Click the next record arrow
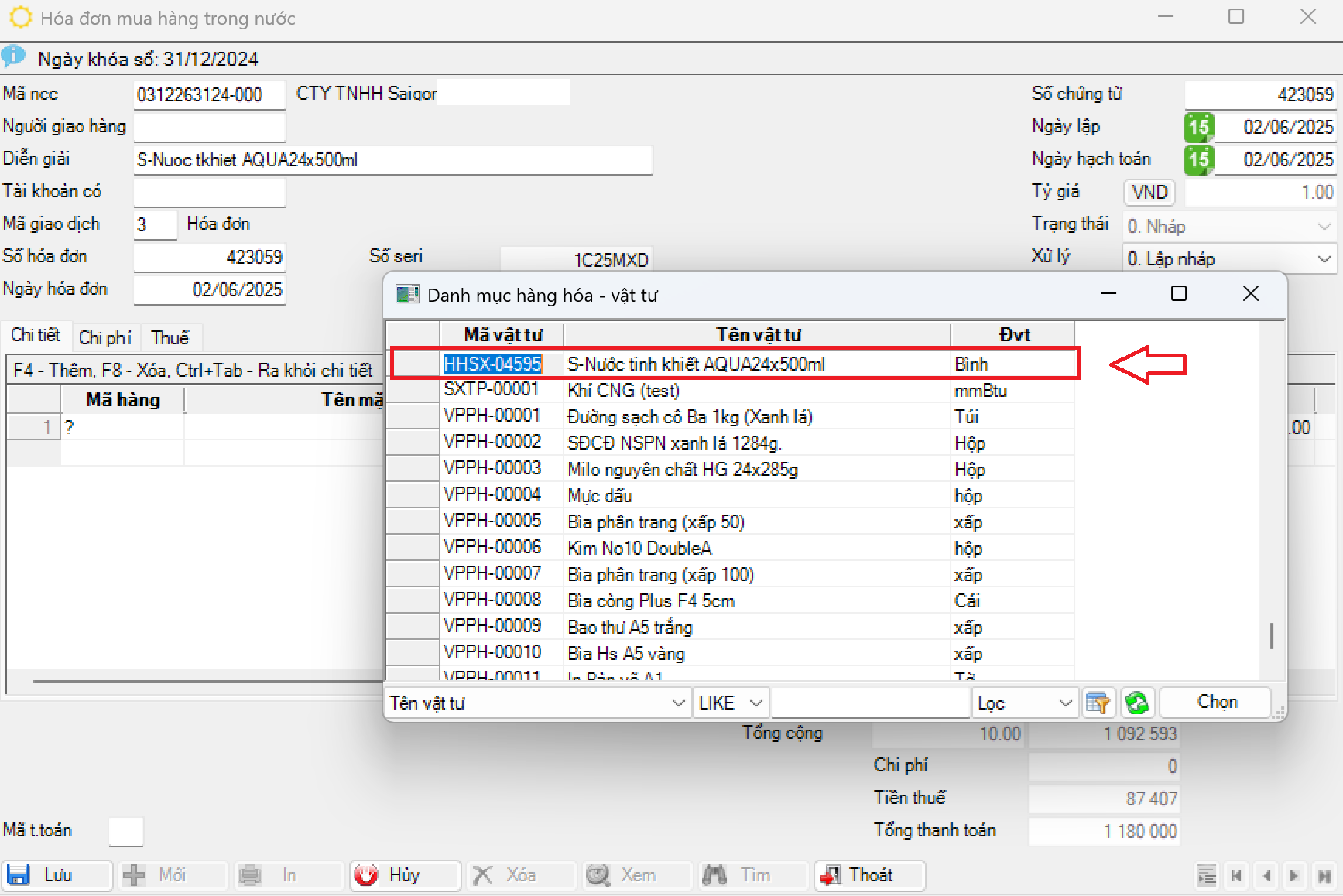This screenshot has height=896, width=1343. pos(1294,876)
